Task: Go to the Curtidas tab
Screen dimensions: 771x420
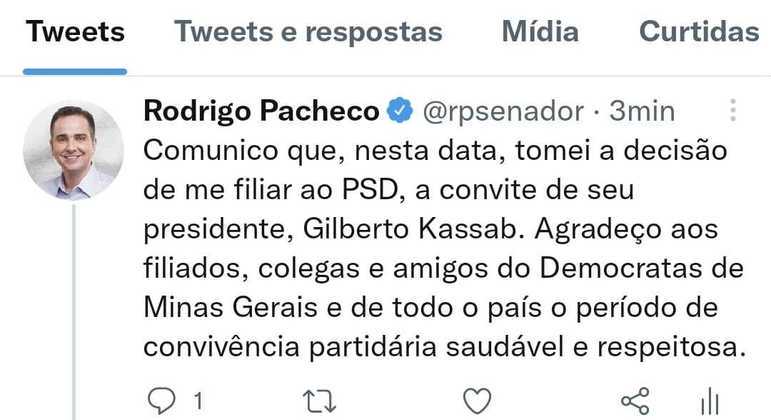Action: (699, 32)
